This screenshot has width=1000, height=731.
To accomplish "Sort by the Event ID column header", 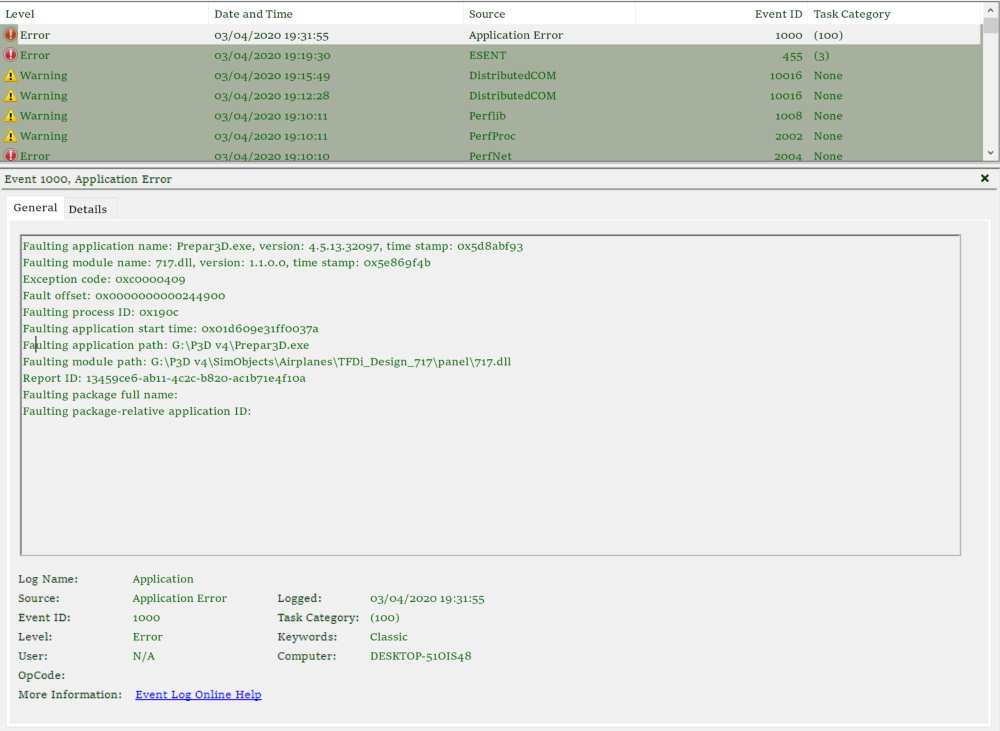I will pos(721,14).
